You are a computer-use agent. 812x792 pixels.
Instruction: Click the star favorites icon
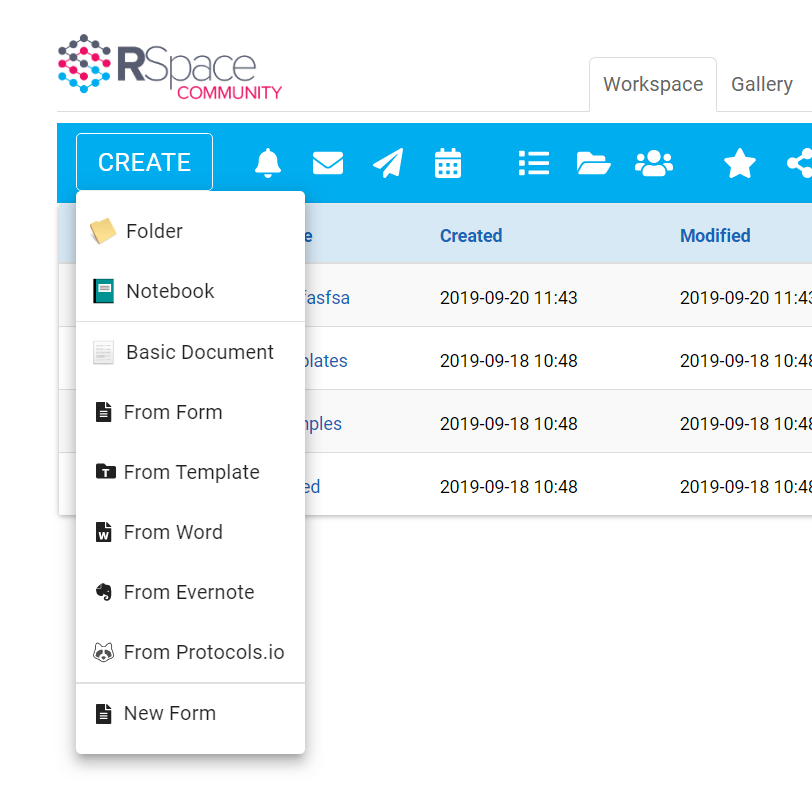click(740, 163)
